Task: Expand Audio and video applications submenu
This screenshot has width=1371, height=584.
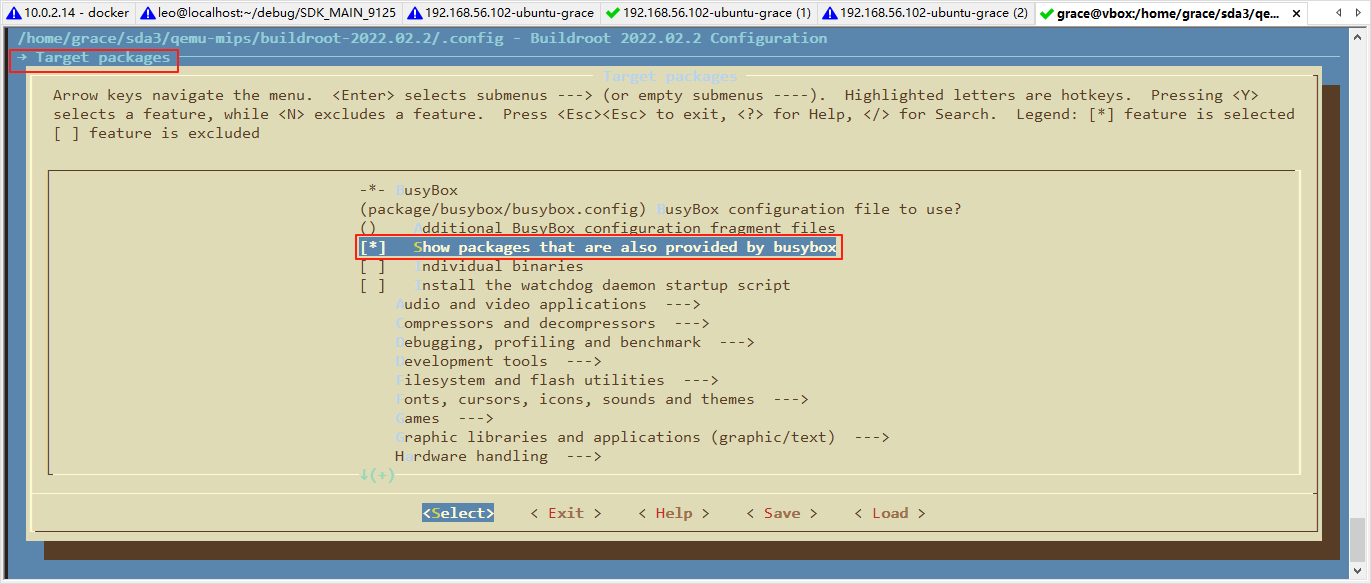Action: tap(548, 304)
